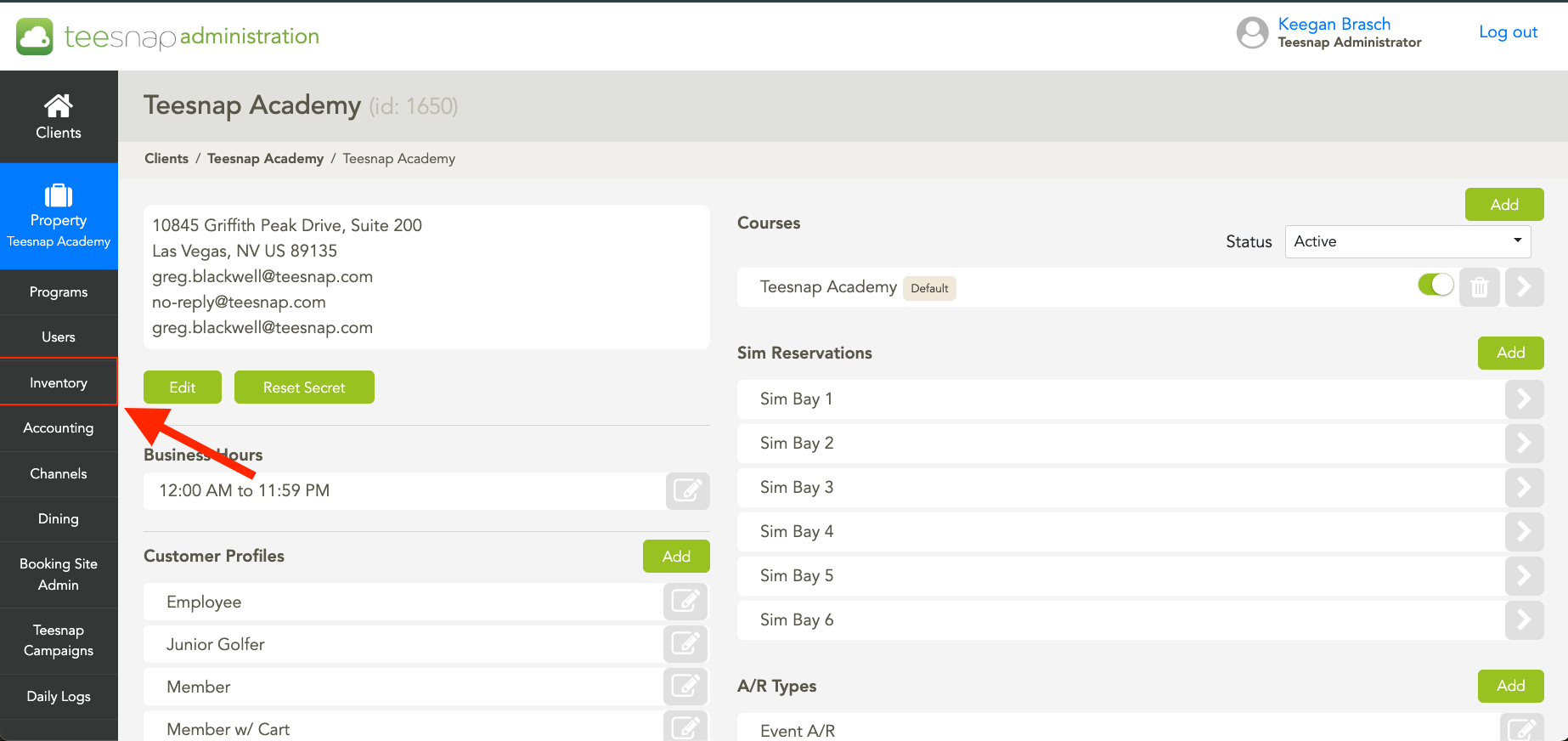The height and width of the screenshot is (741, 1568).
Task: Click the teesnap cloud logo icon
Action: tap(35, 37)
